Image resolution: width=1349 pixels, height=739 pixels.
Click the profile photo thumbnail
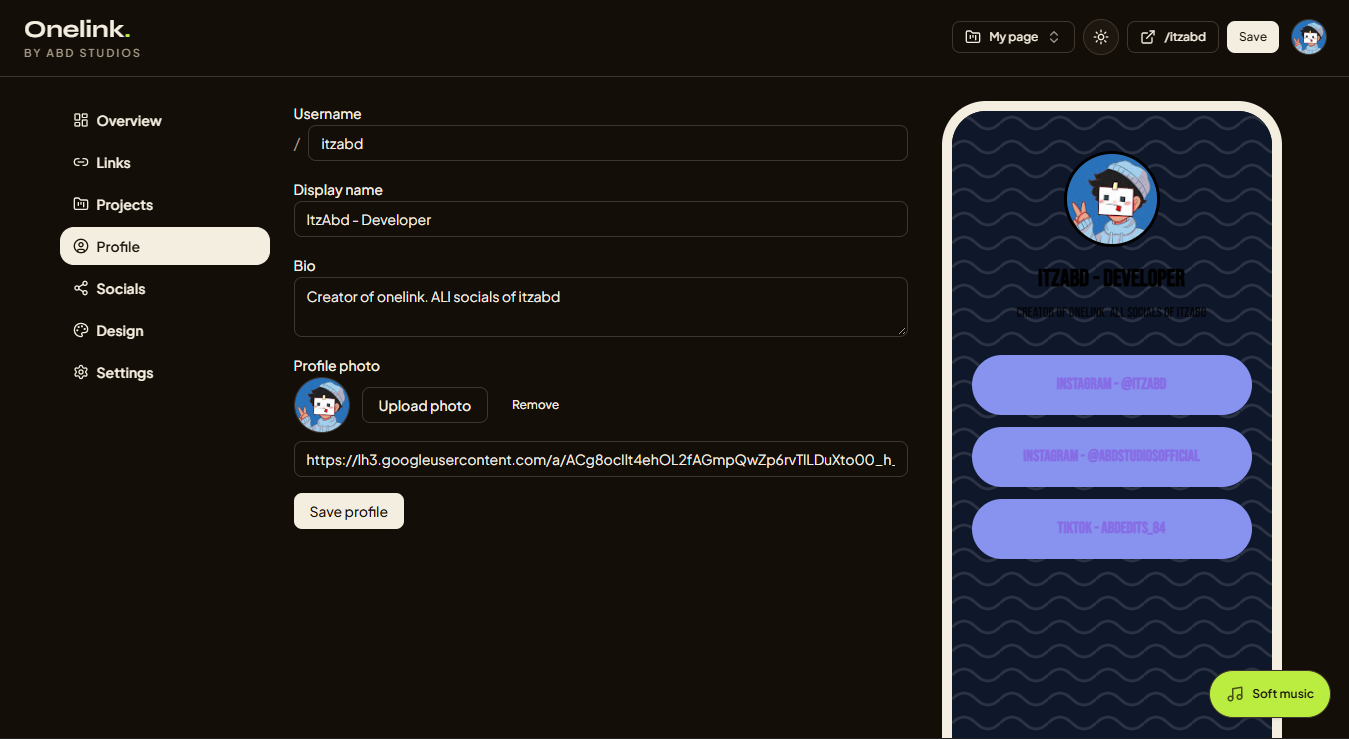pos(322,405)
